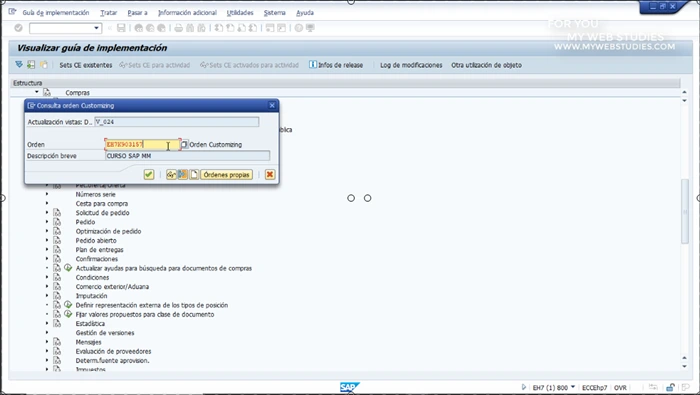Click the Cancel round arrow icon in toolbar
Viewport: 700px width, 395px height.
(x=161, y=28)
